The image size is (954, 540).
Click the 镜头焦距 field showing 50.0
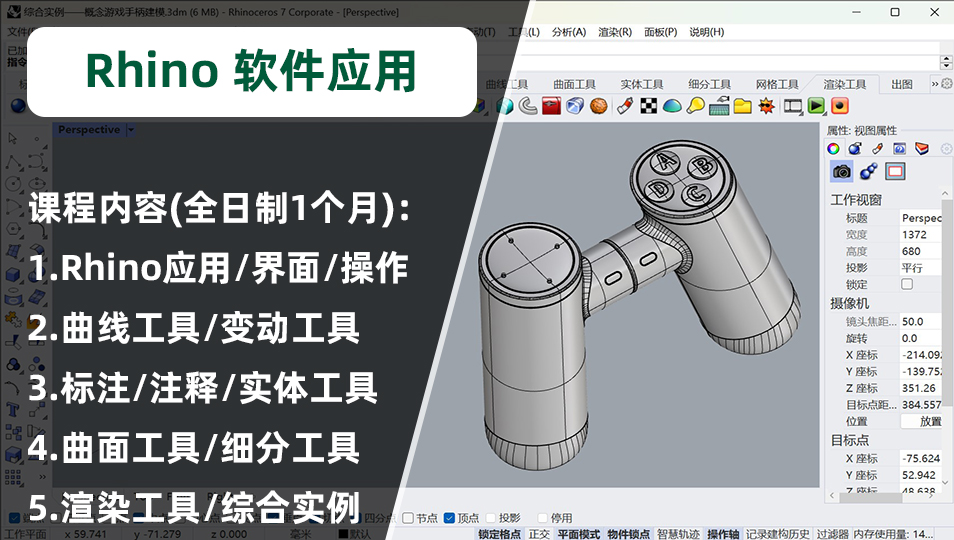click(921, 321)
